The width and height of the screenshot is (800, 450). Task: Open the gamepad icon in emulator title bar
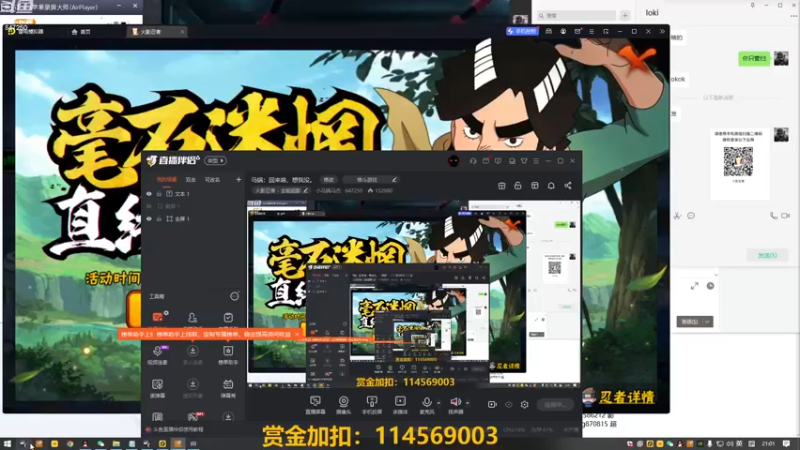click(548, 32)
